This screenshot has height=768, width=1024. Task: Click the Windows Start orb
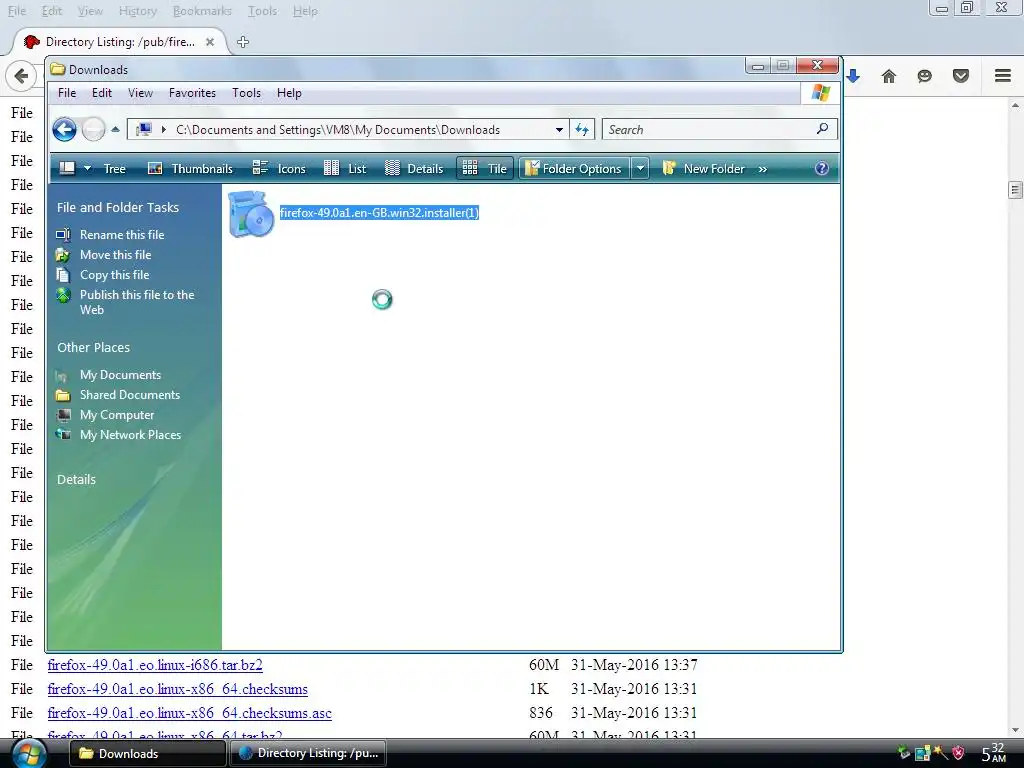click(x=29, y=753)
